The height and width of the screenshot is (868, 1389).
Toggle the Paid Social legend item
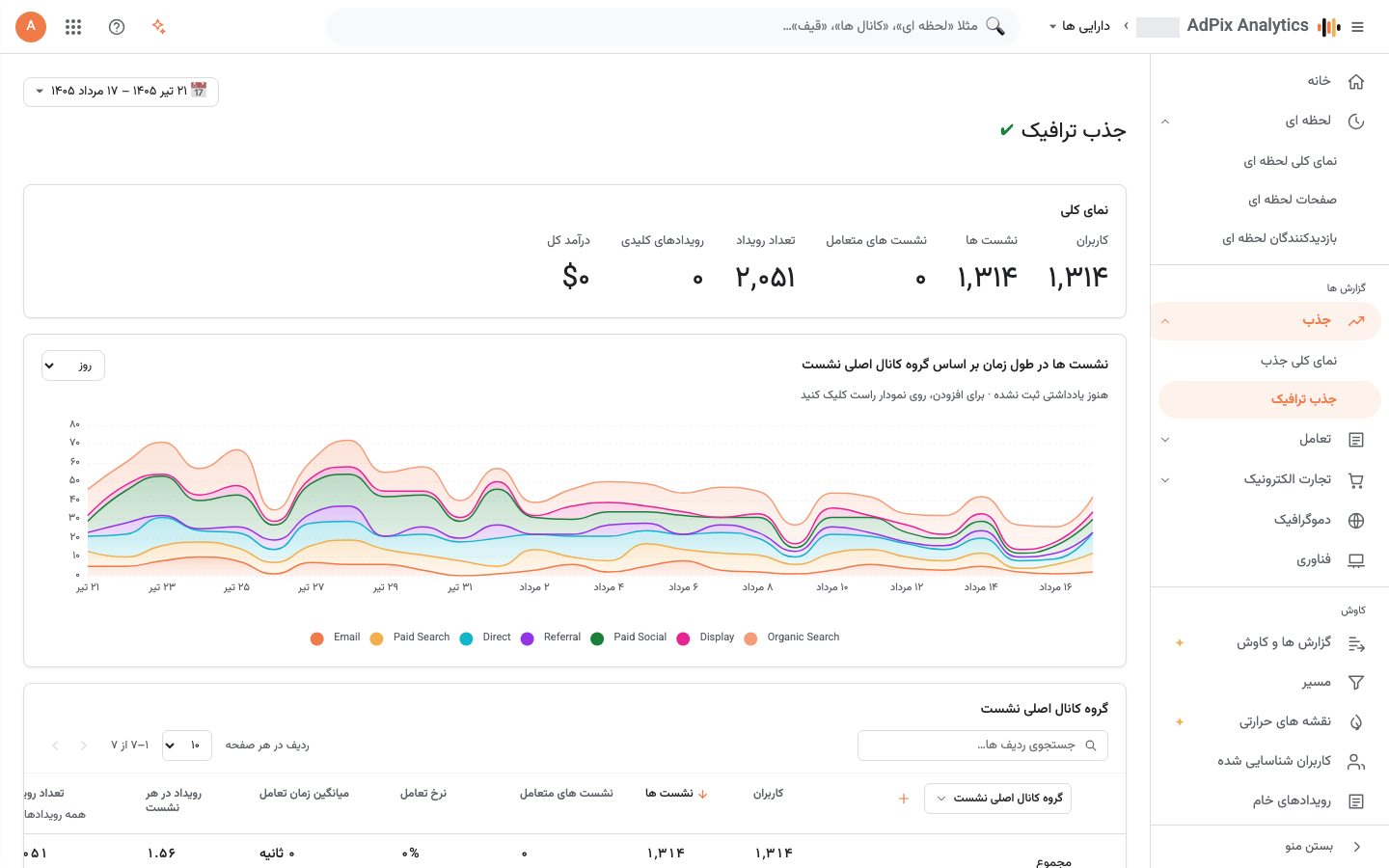[628, 637]
